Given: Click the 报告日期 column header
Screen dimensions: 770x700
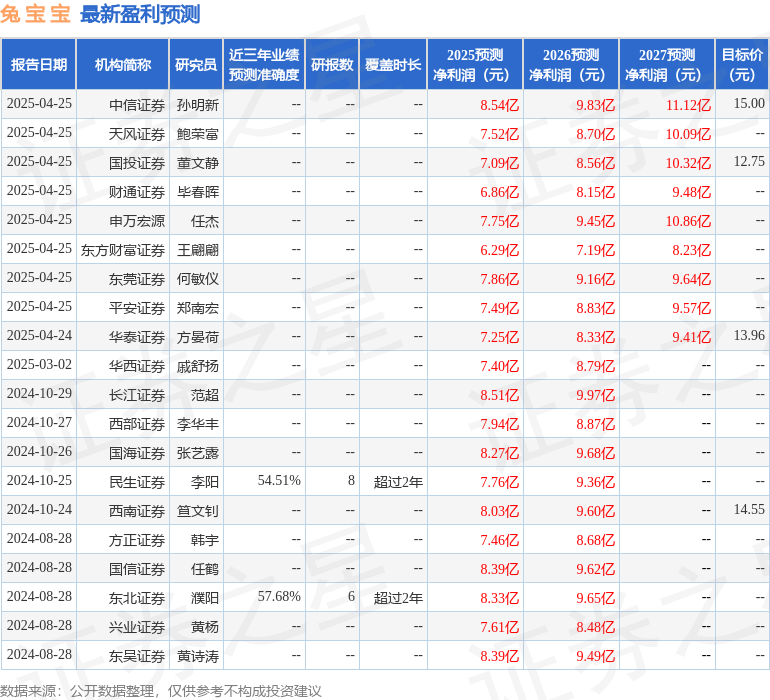Looking at the screenshot, I should (39, 65).
